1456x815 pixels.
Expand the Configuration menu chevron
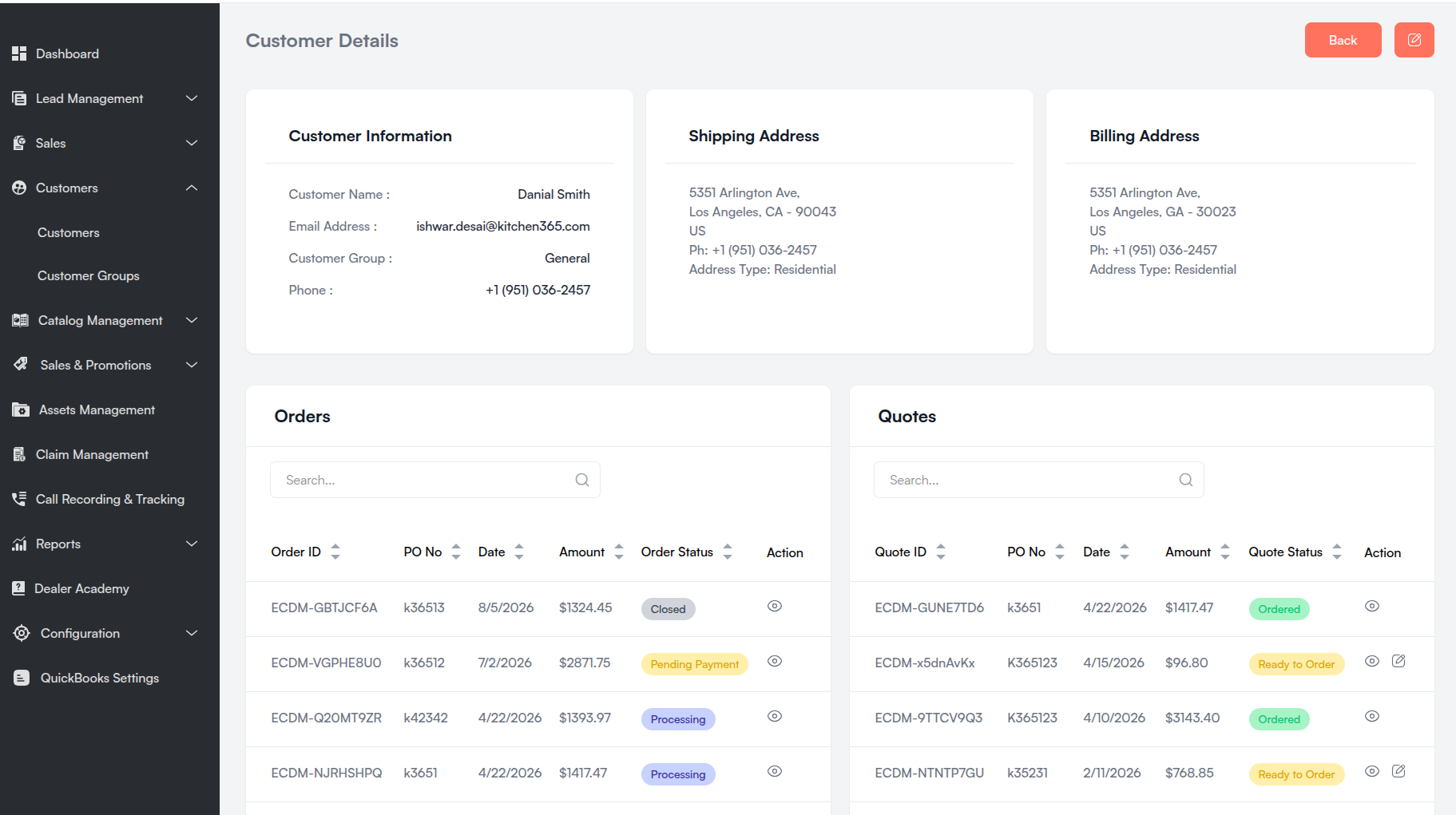192,633
